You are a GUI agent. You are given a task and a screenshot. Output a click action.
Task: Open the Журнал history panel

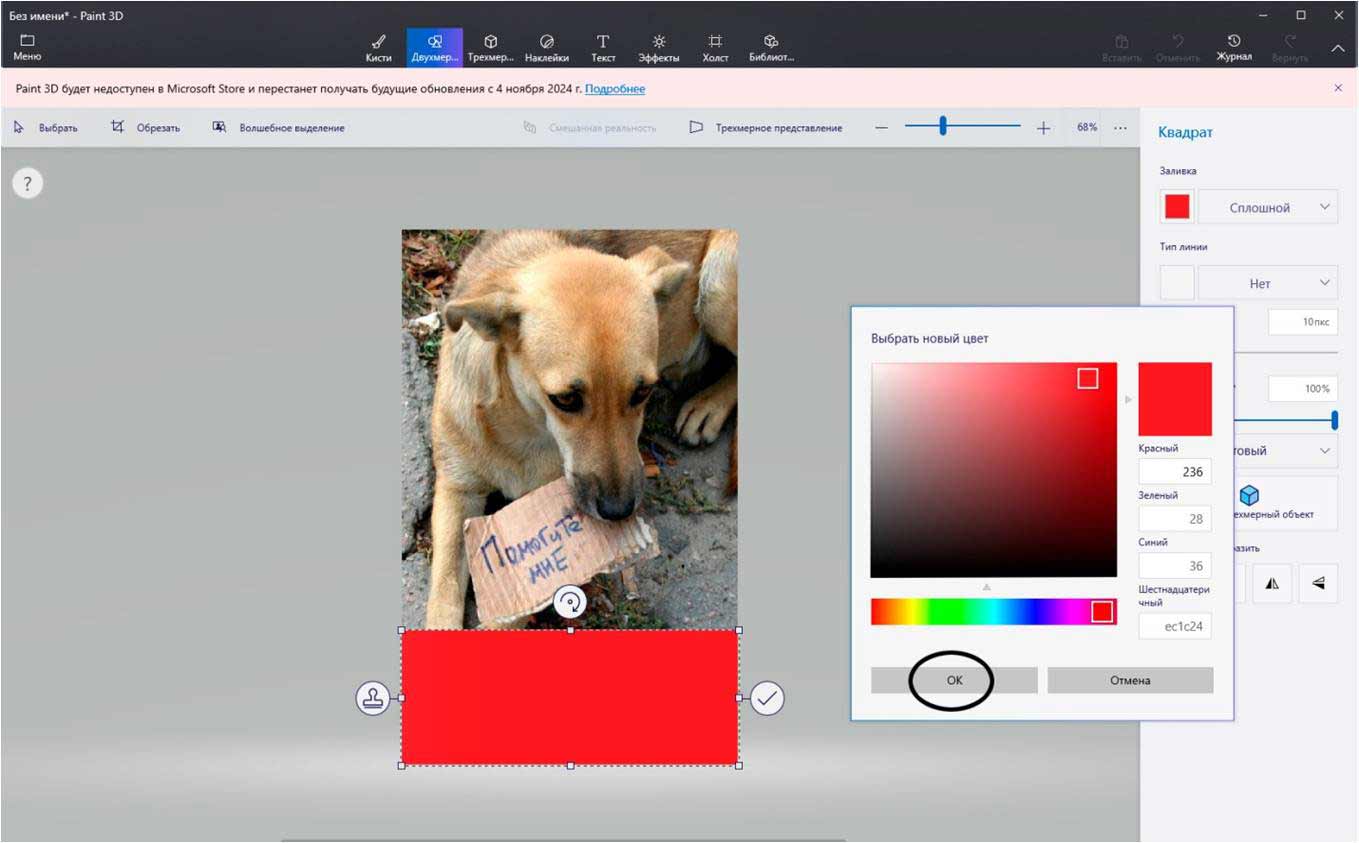[1234, 47]
